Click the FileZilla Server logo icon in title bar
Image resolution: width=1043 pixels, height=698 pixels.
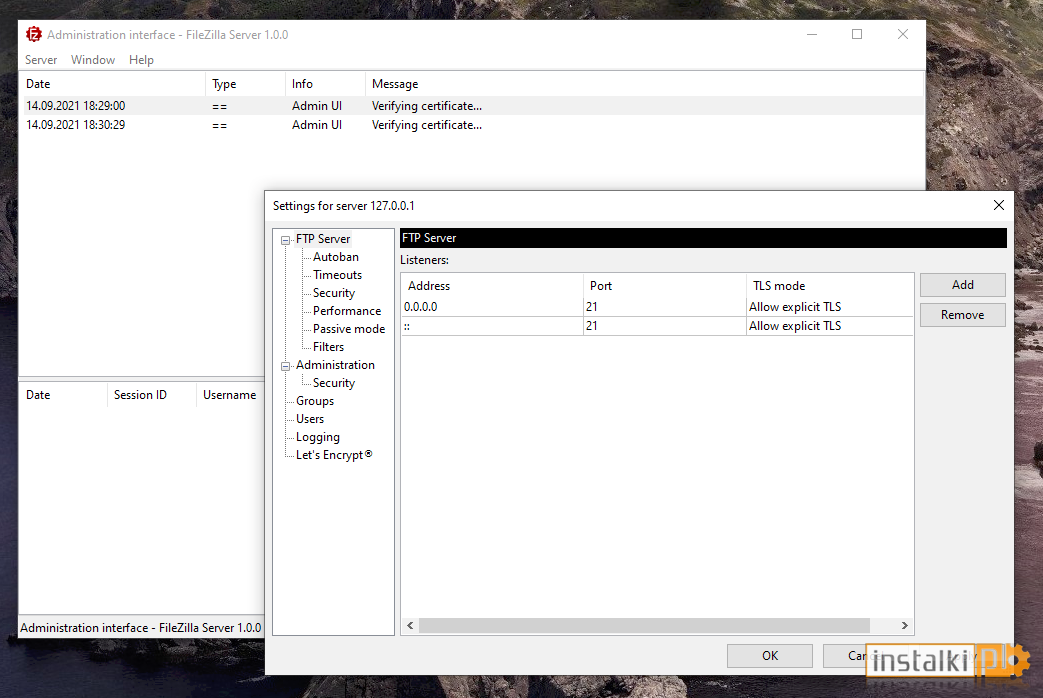coord(33,35)
